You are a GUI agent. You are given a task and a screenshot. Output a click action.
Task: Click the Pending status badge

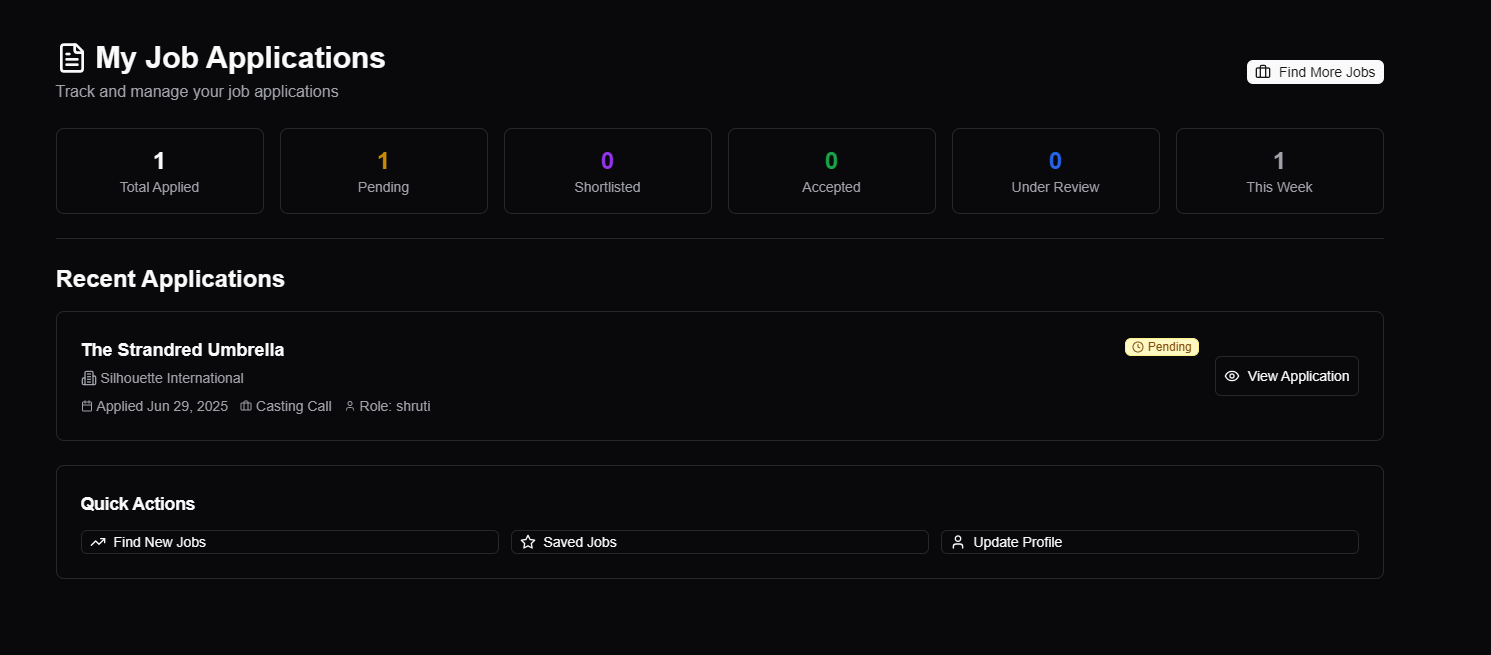point(1162,347)
